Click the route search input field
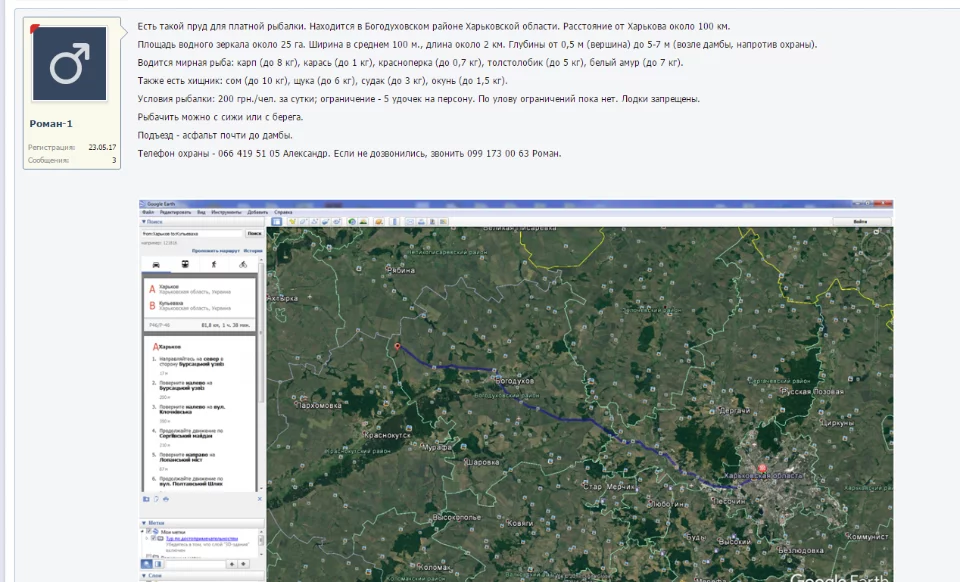Screen dimensions: 960x582 tap(191, 234)
